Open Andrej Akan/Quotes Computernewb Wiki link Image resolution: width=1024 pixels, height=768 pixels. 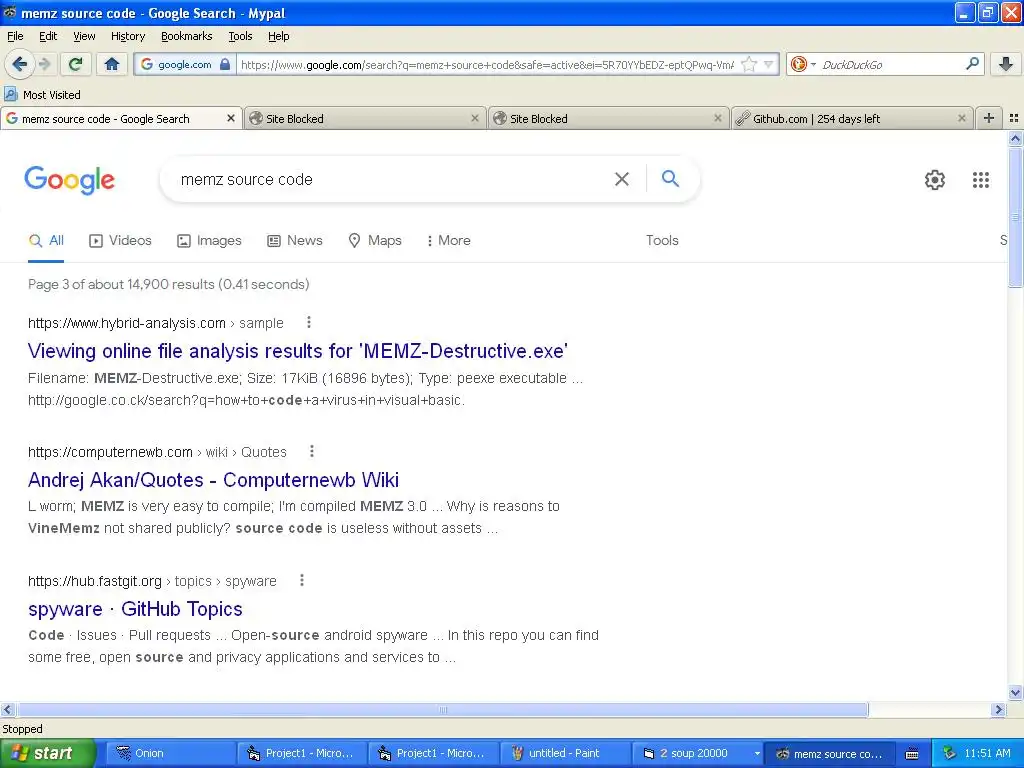click(213, 480)
